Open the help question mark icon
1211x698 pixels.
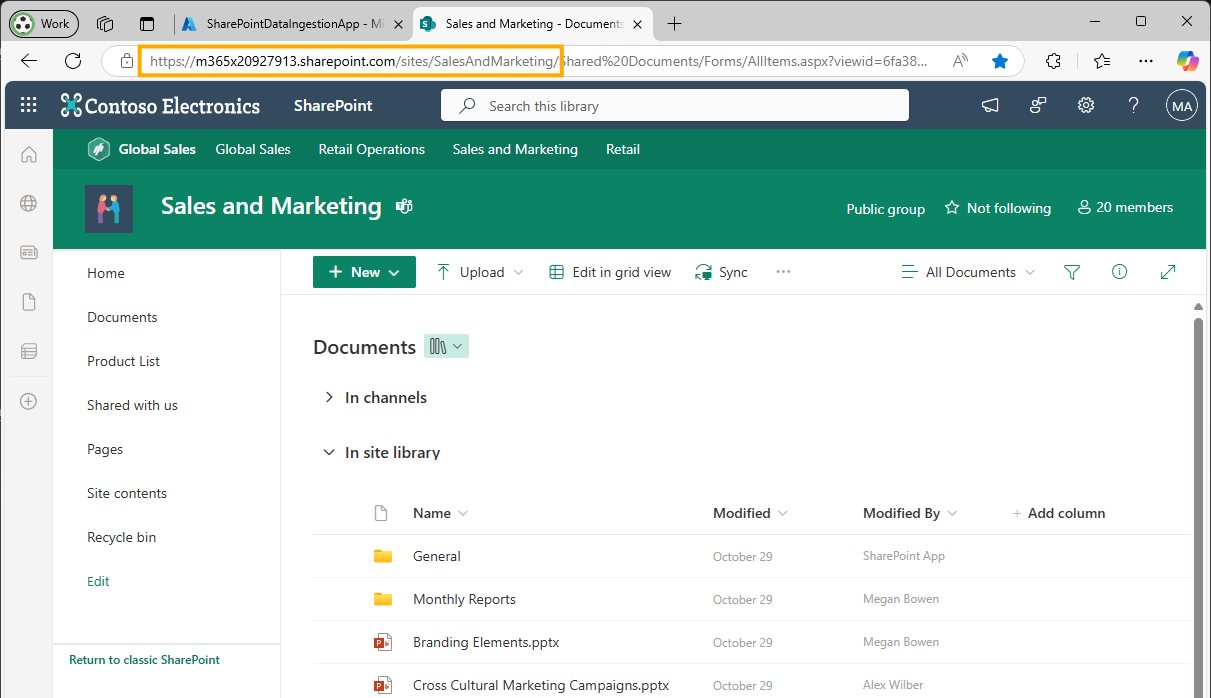(1133, 105)
